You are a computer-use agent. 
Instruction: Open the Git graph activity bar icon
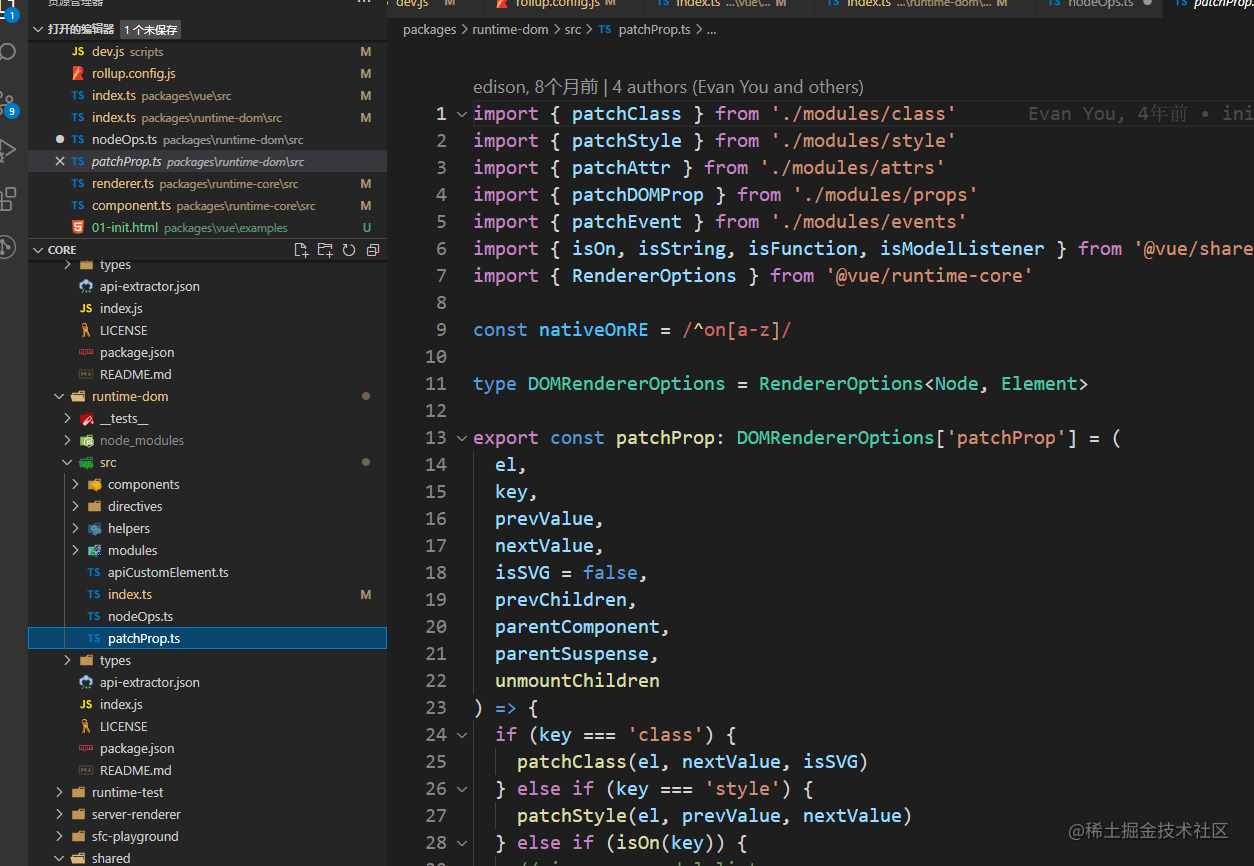tap(8, 246)
